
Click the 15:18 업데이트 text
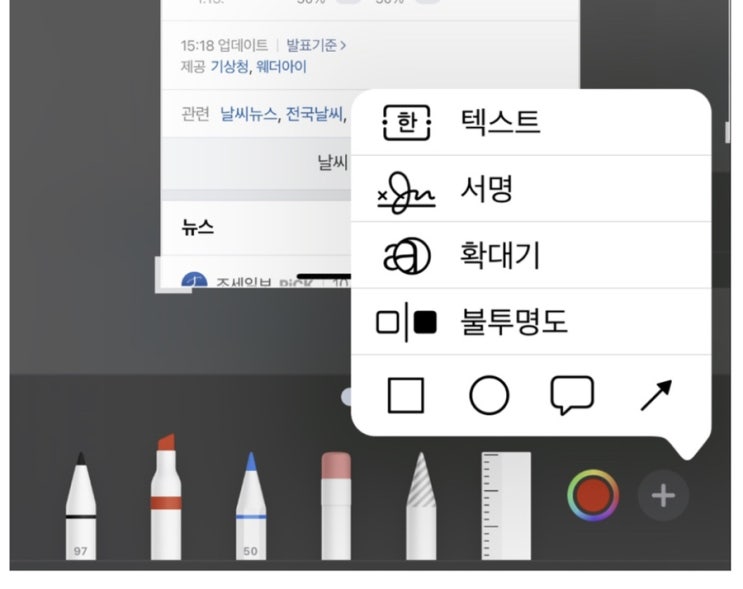tap(224, 45)
